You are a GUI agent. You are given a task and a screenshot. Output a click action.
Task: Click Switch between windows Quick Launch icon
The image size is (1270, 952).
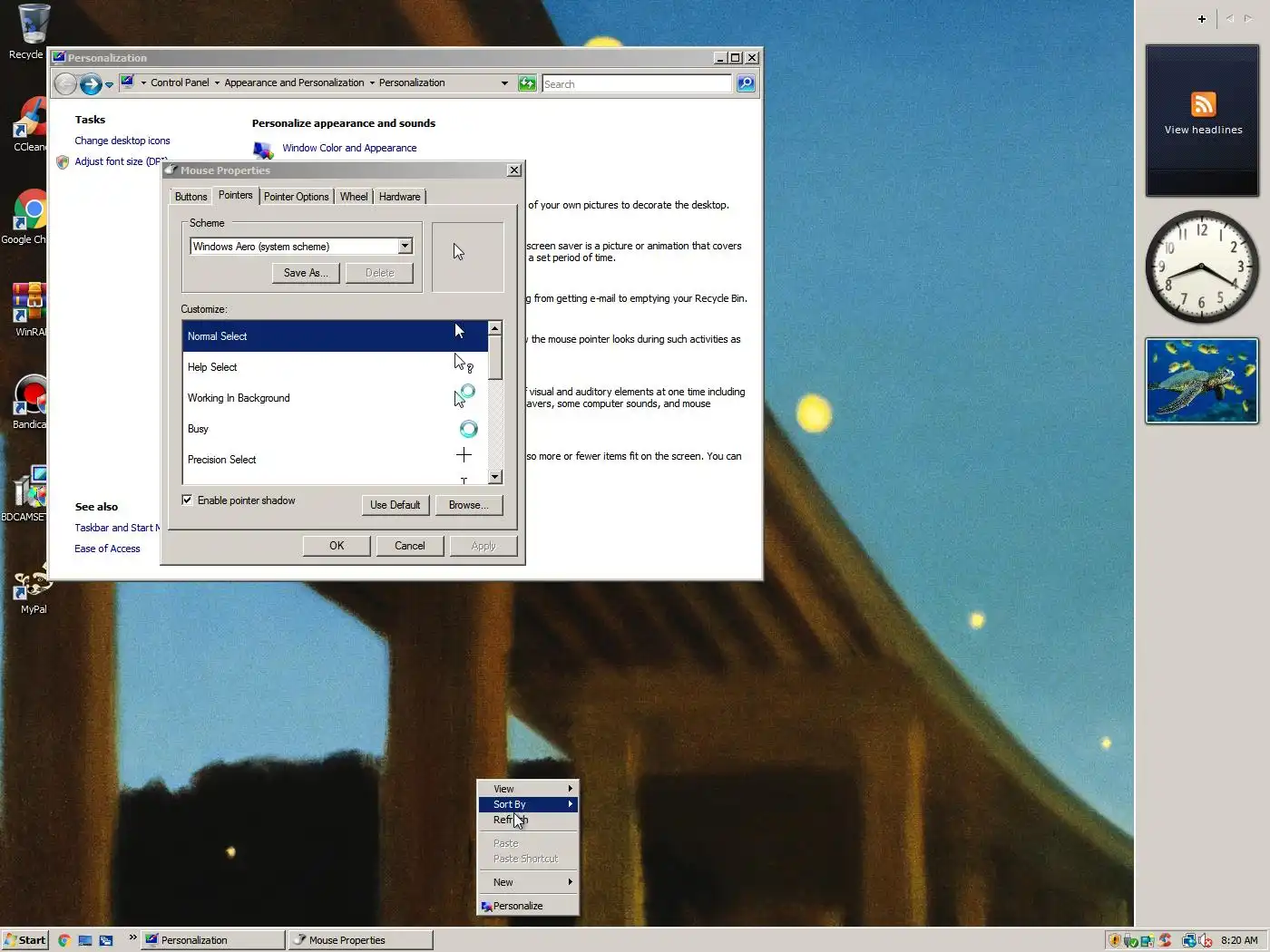pyautogui.click(x=106, y=940)
